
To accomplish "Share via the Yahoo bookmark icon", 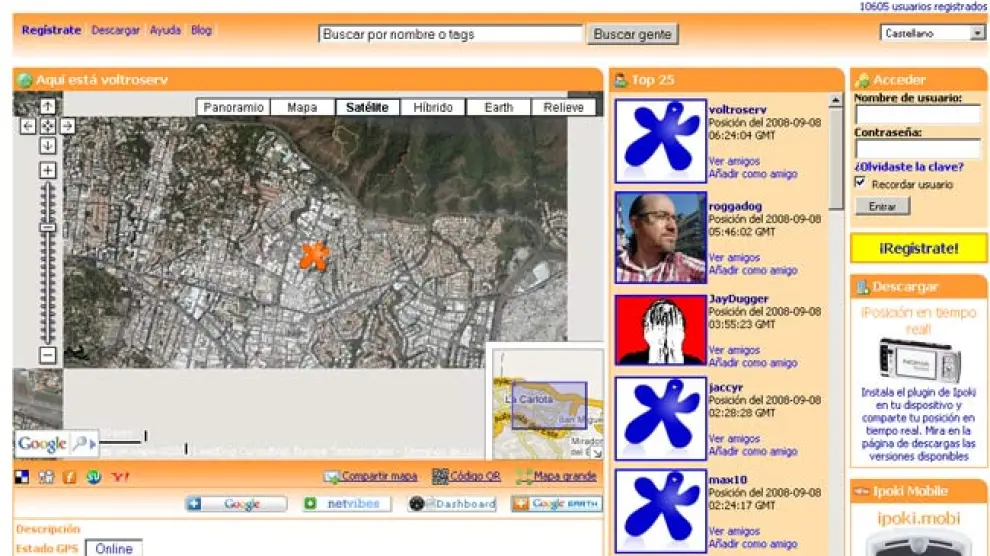I will coord(120,477).
